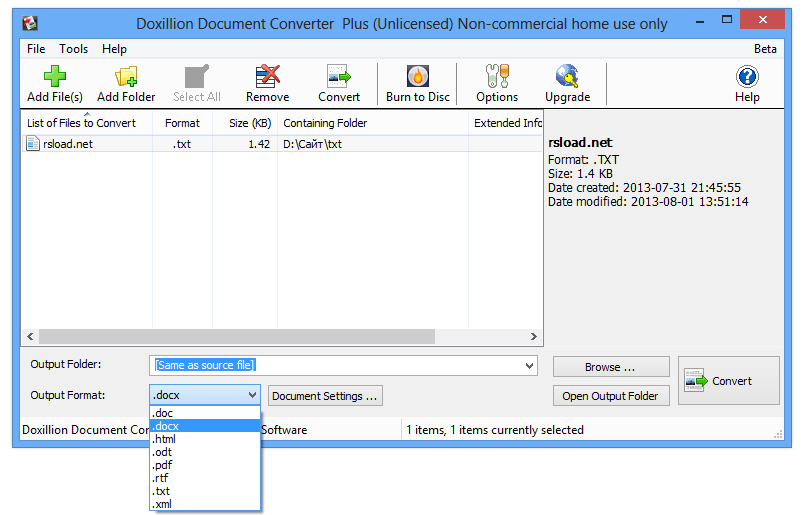Open Options with the tools icon

tap(497, 76)
